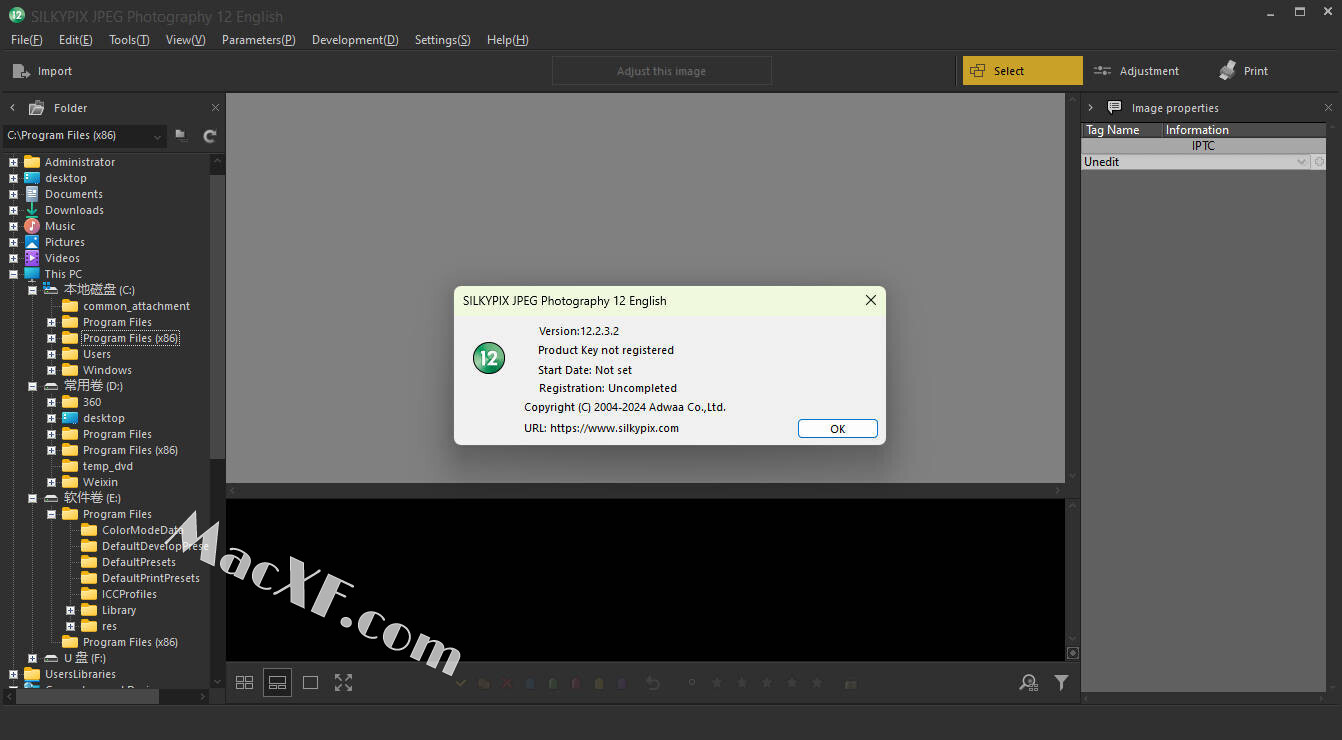Image resolution: width=1342 pixels, height=740 pixels.
Task: Click the Import button
Action: coord(42,71)
